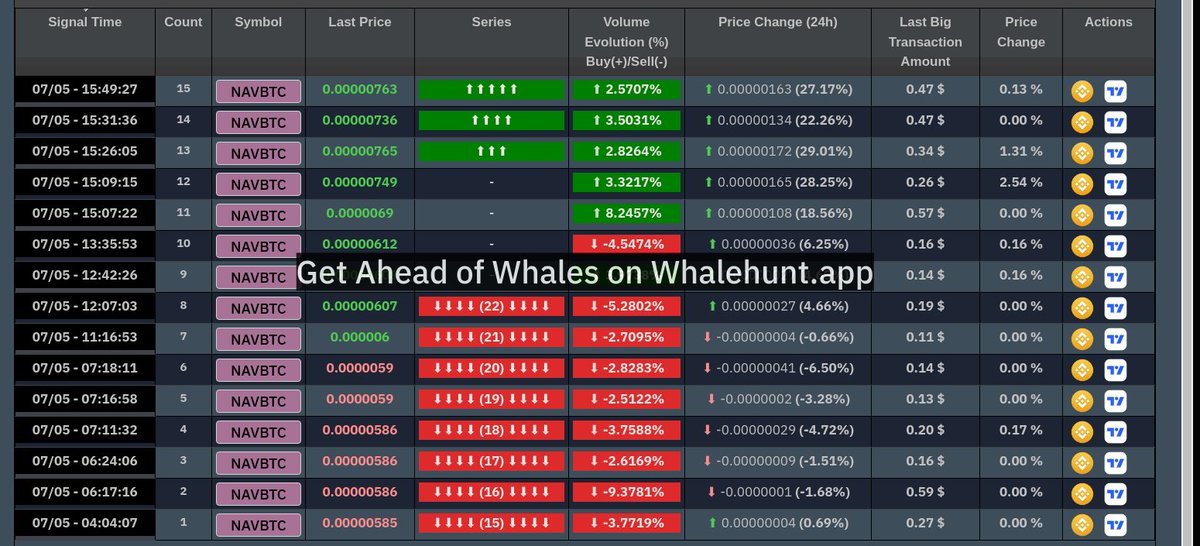Image resolution: width=1200 pixels, height=546 pixels.
Task: Click transaction amount 0.59 $
Action: [x=925, y=493]
